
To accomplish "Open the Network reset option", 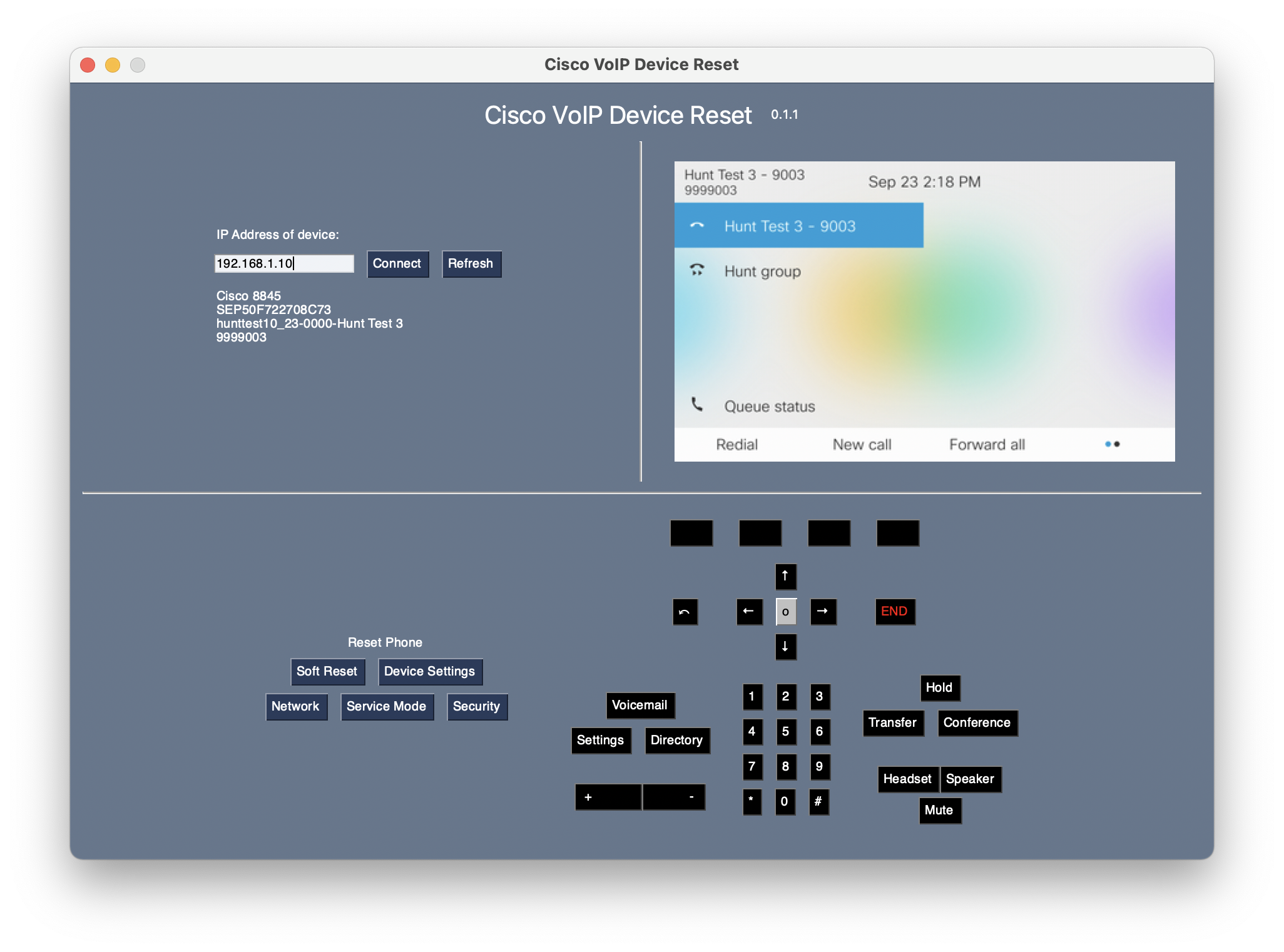I will (x=295, y=706).
